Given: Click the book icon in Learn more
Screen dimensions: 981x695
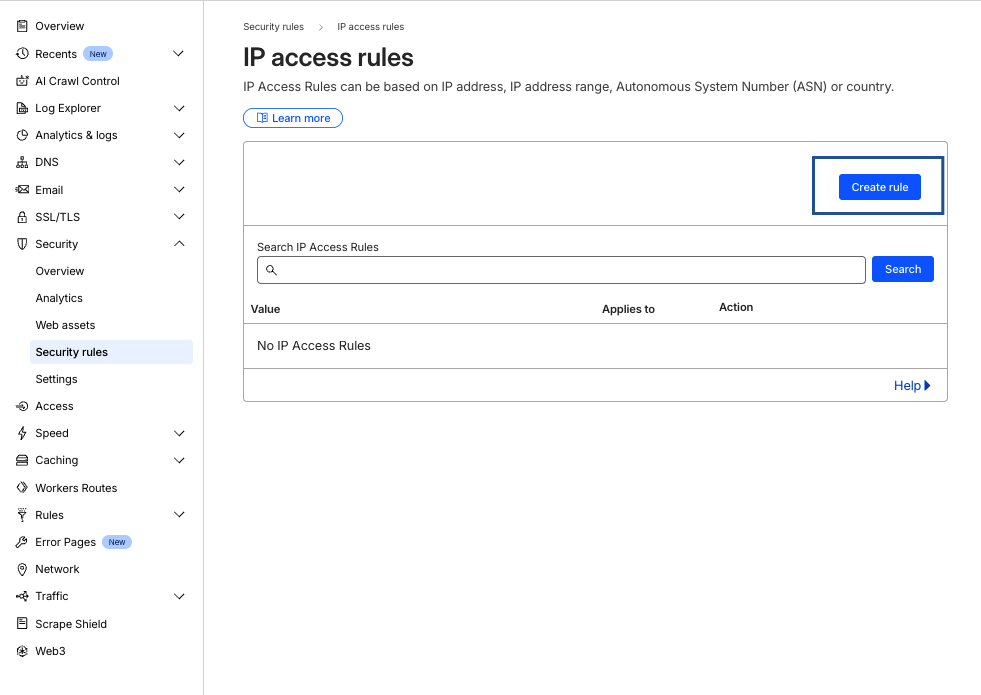Looking at the screenshot, I should (x=262, y=118).
